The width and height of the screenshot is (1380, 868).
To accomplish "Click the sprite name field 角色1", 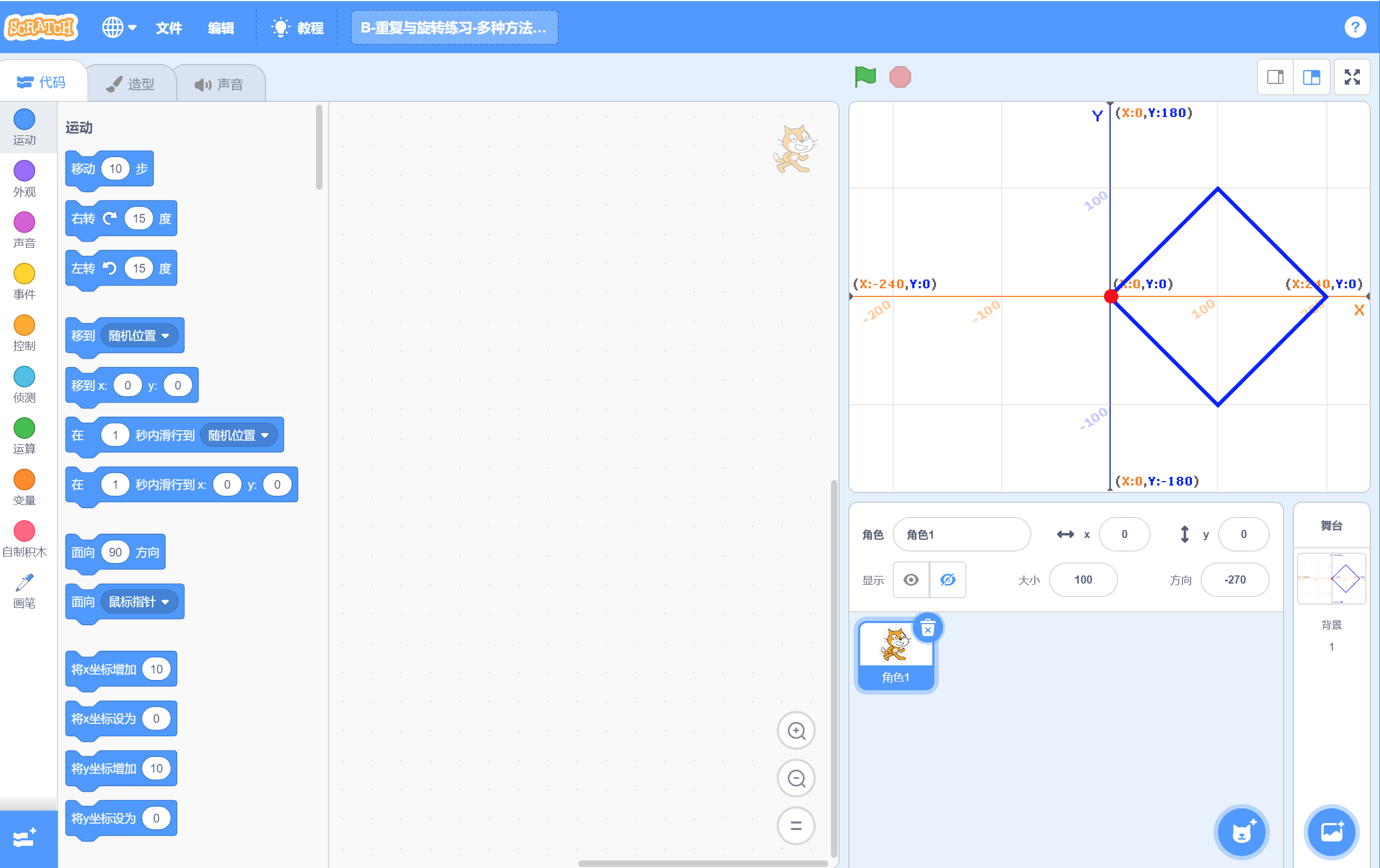I will pos(962,535).
